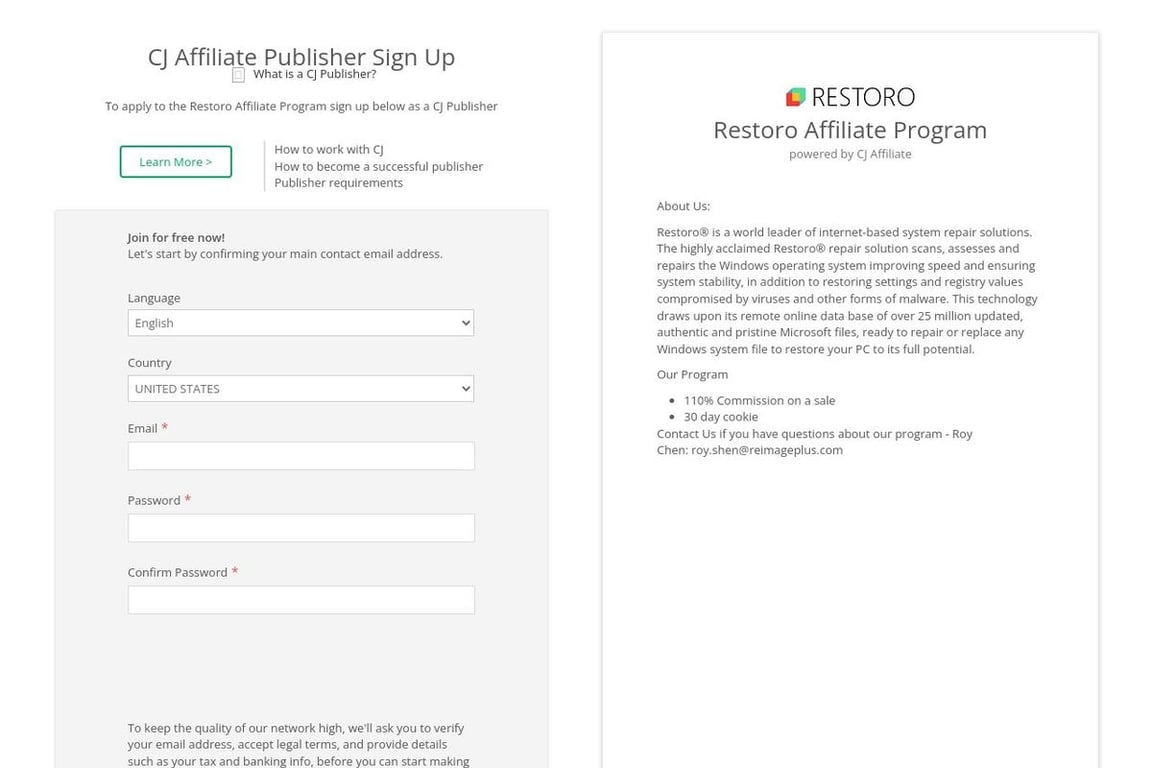The width and height of the screenshot is (1152, 768).
Task: Click the 'Restoro Affiliate Program' heading
Action: [x=850, y=130]
